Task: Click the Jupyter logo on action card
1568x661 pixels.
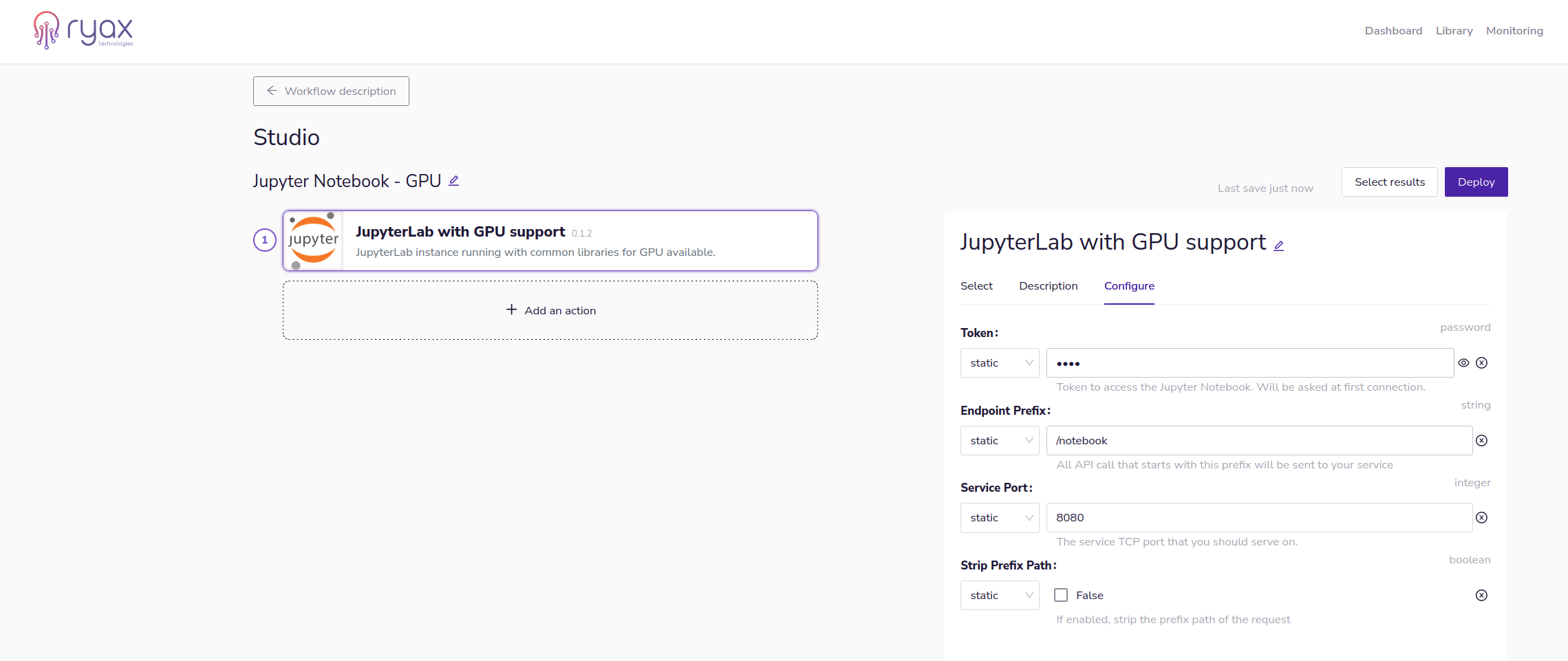Action: (313, 241)
